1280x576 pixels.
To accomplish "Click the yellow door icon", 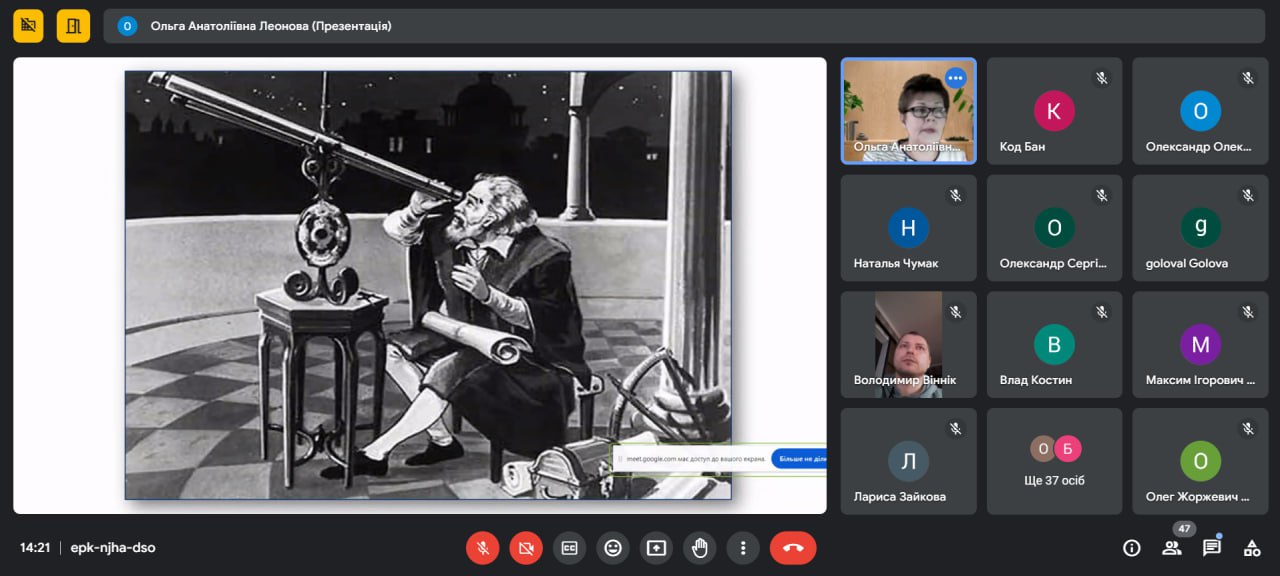I will click(x=73, y=26).
